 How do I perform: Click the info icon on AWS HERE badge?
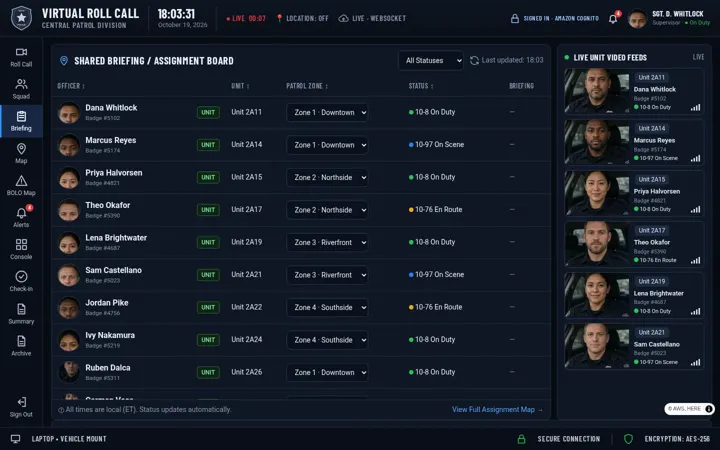pyautogui.click(x=709, y=409)
